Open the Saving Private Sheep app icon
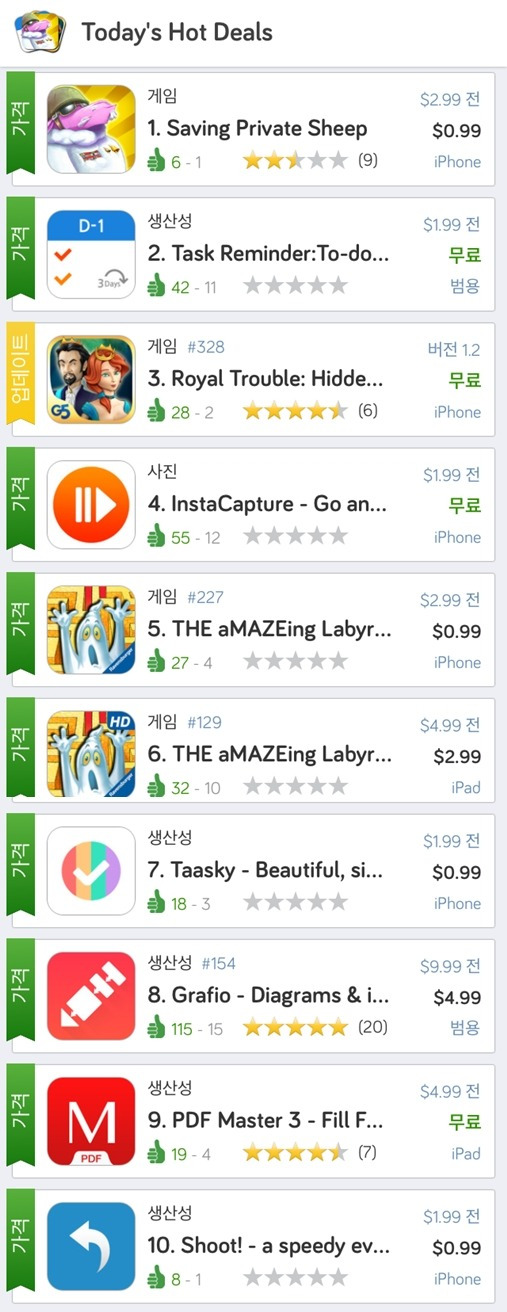The image size is (507, 1312). click(91, 129)
